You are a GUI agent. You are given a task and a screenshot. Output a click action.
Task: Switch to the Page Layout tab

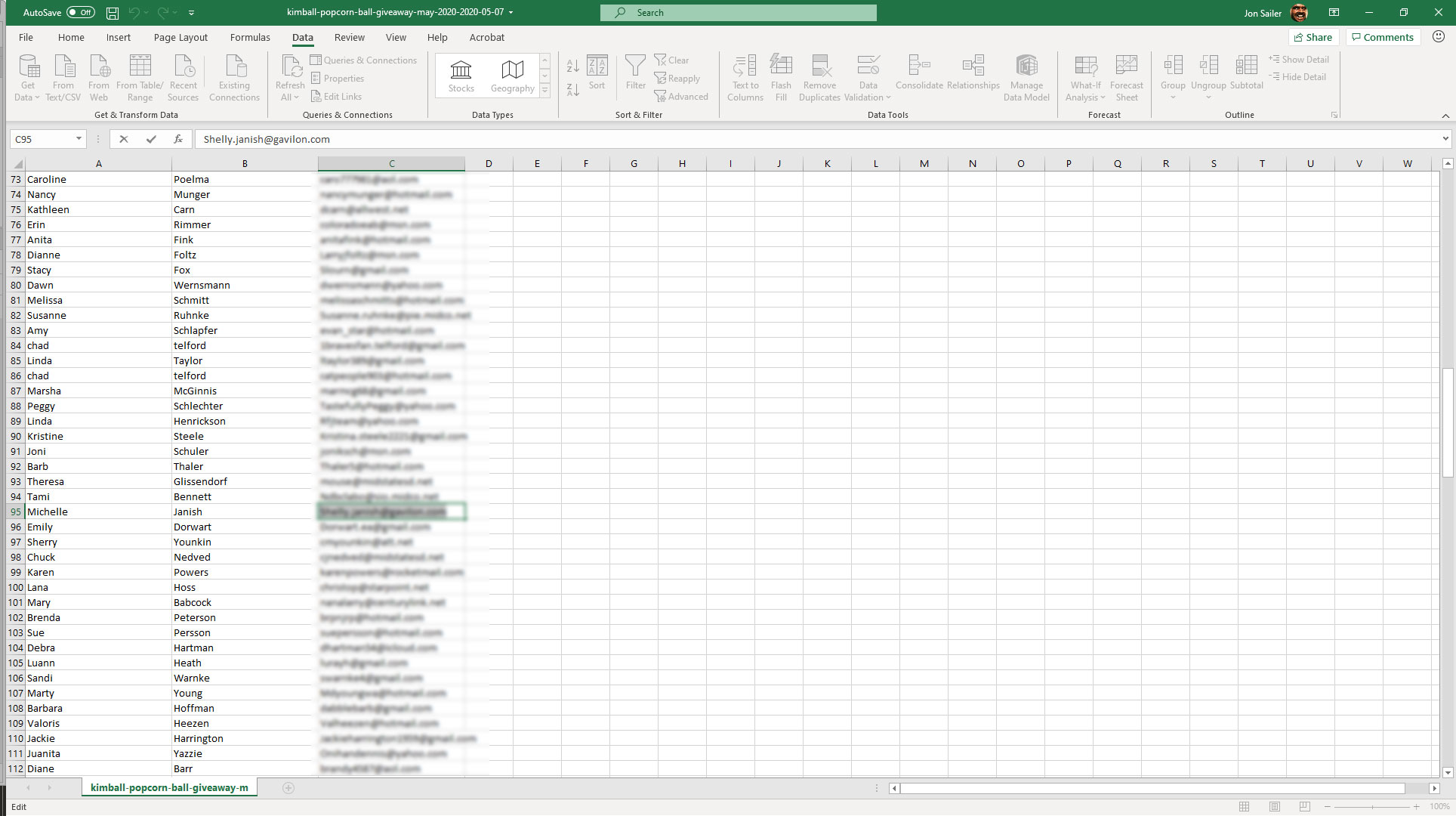(180, 37)
